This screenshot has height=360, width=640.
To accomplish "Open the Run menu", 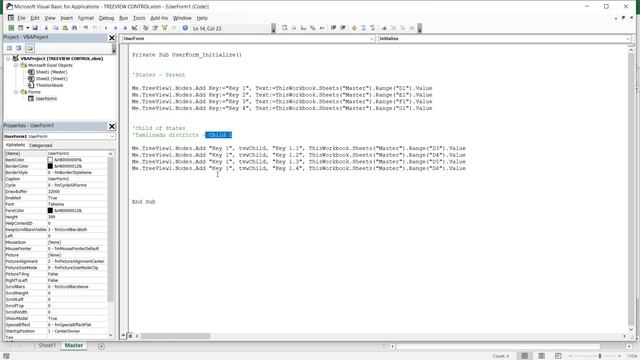I will coord(123,18).
